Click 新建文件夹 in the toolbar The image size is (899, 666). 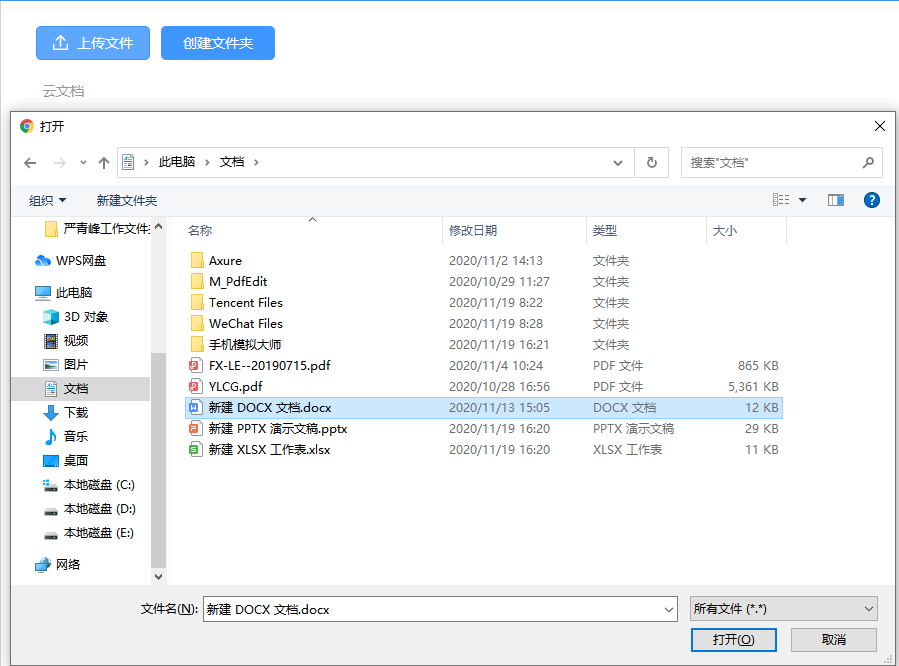[x=127, y=200]
